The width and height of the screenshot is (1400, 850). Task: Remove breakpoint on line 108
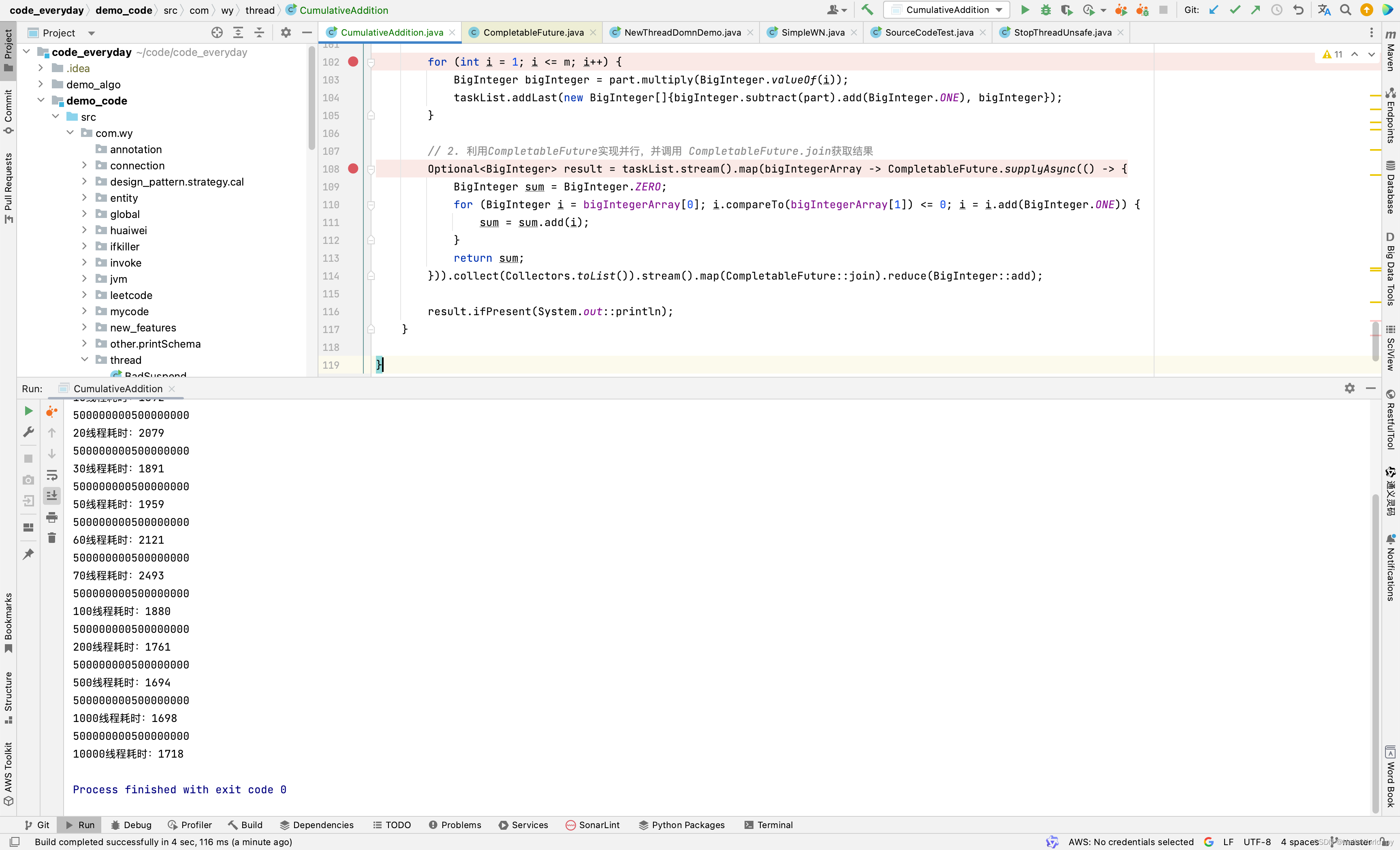coord(353,168)
